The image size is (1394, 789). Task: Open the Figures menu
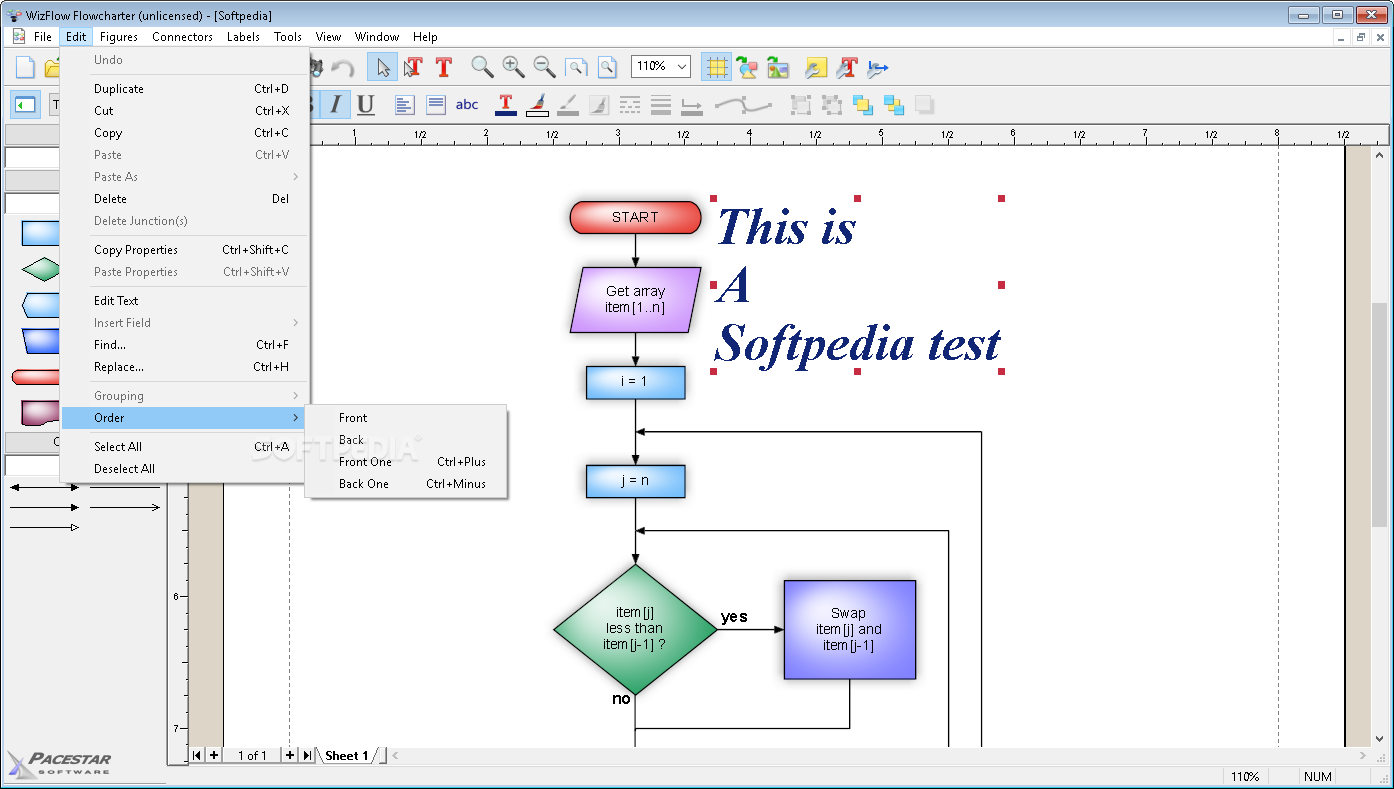click(x=119, y=37)
